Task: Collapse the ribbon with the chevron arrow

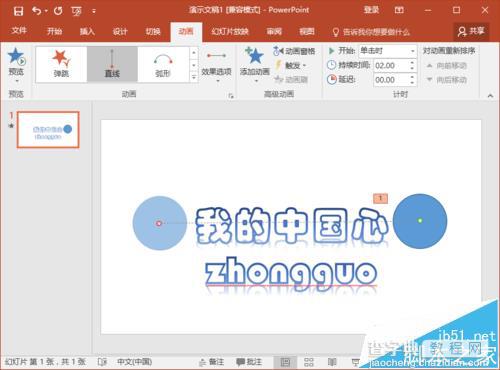Action: pyautogui.click(x=490, y=96)
